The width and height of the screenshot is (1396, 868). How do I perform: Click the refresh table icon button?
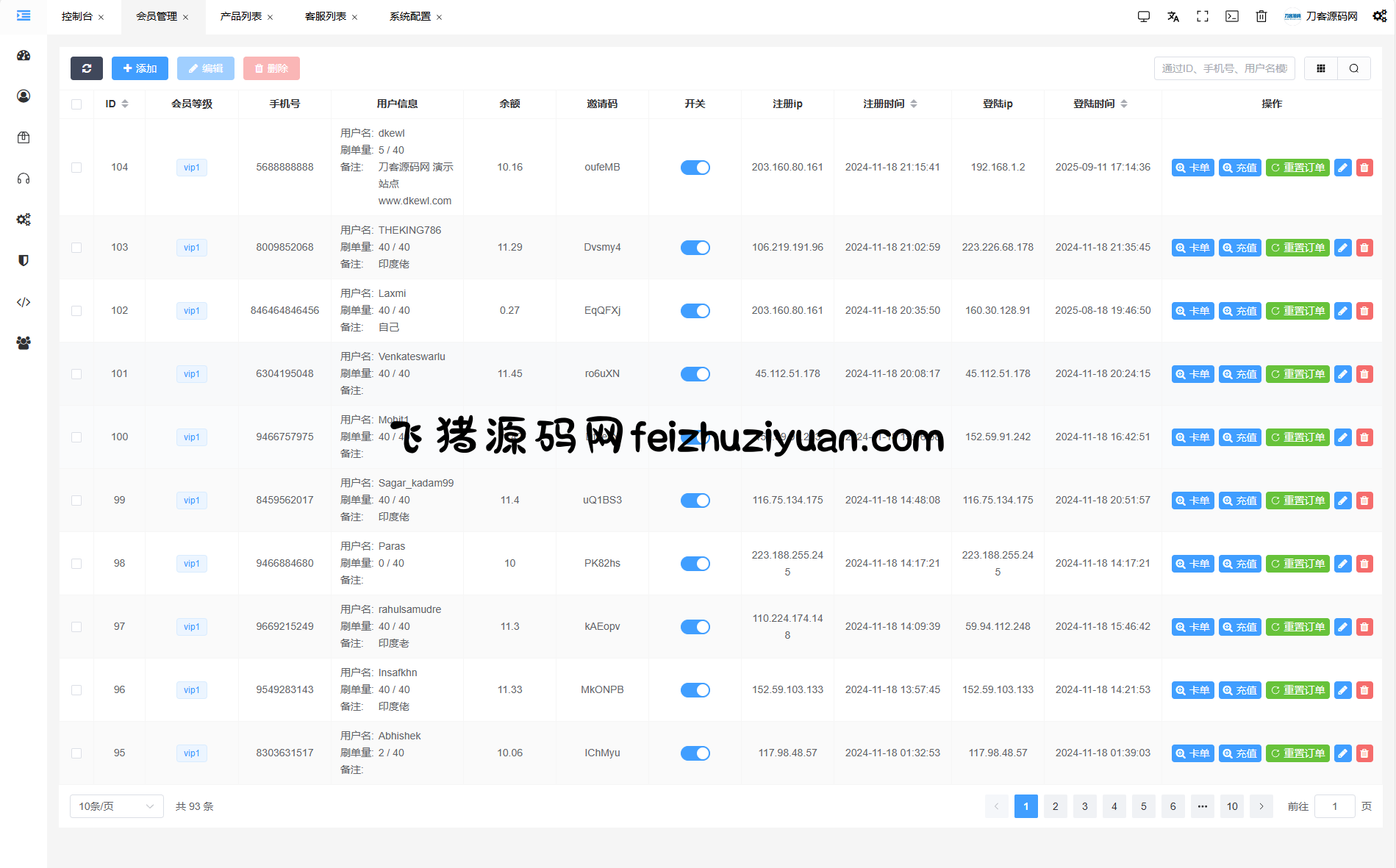click(87, 68)
